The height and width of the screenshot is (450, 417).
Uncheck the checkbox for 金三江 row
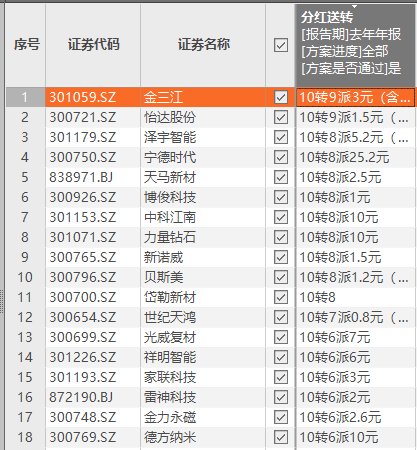(281, 97)
